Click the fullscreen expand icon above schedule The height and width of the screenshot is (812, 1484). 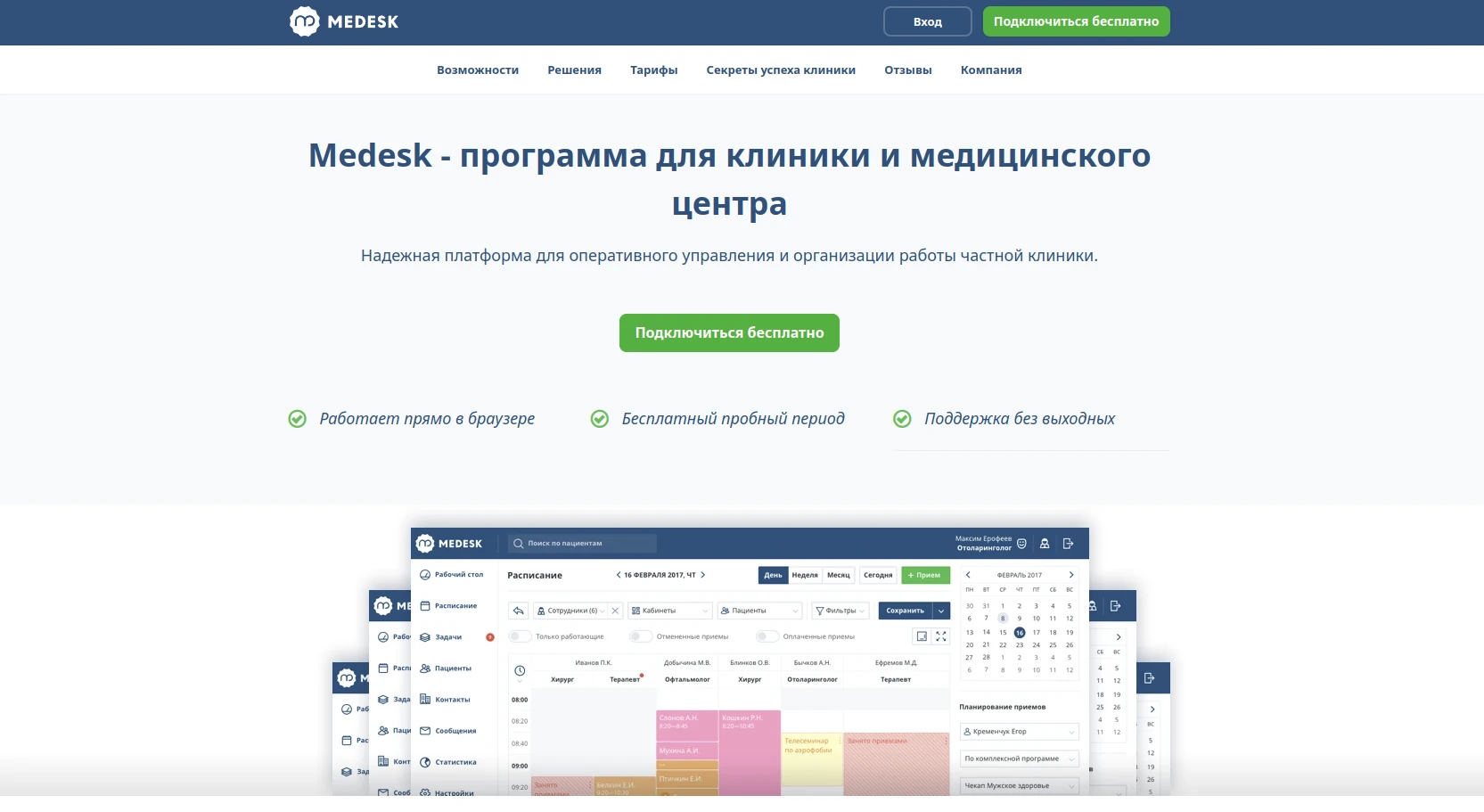pyautogui.click(x=941, y=636)
